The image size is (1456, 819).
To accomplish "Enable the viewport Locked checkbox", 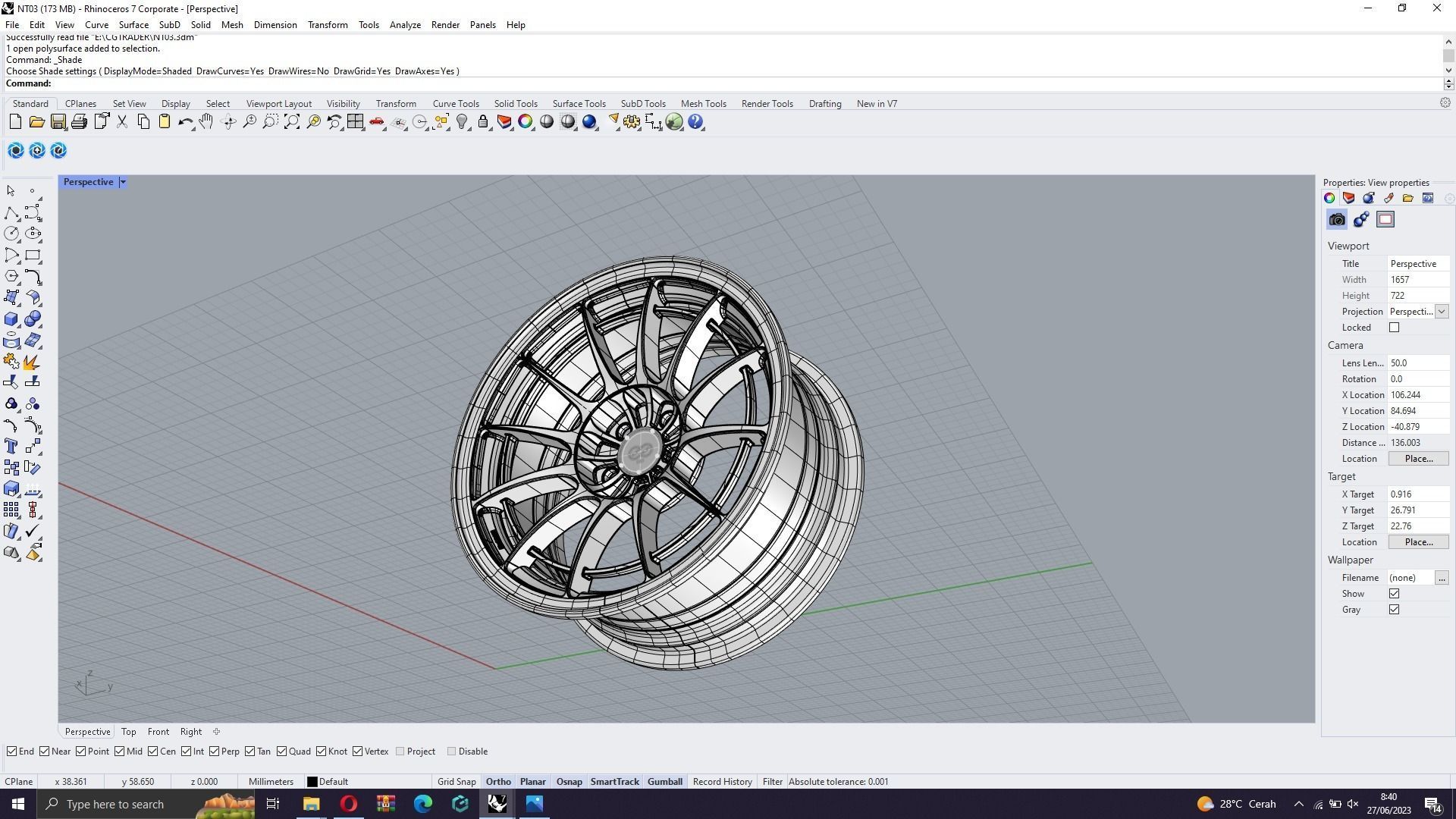I will (1394, 328).
